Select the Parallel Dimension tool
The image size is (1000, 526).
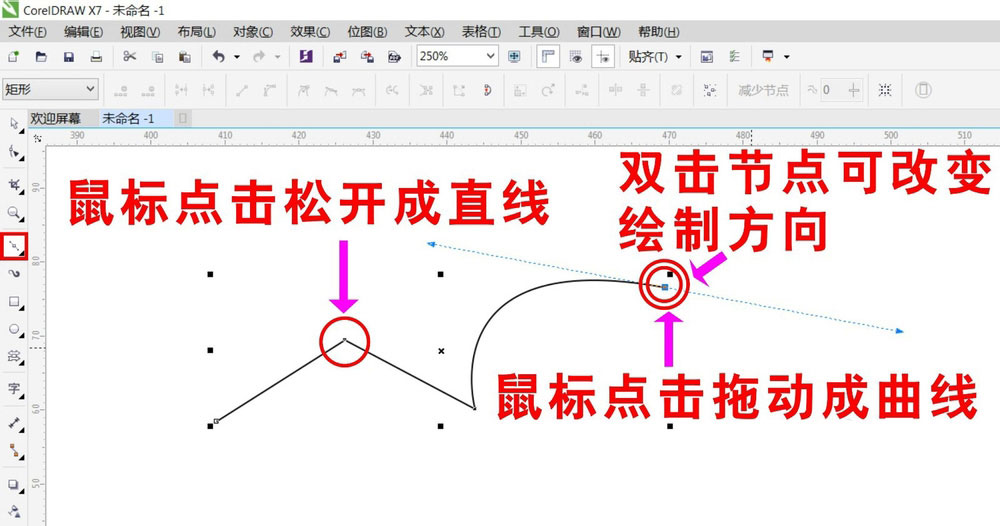13,423
